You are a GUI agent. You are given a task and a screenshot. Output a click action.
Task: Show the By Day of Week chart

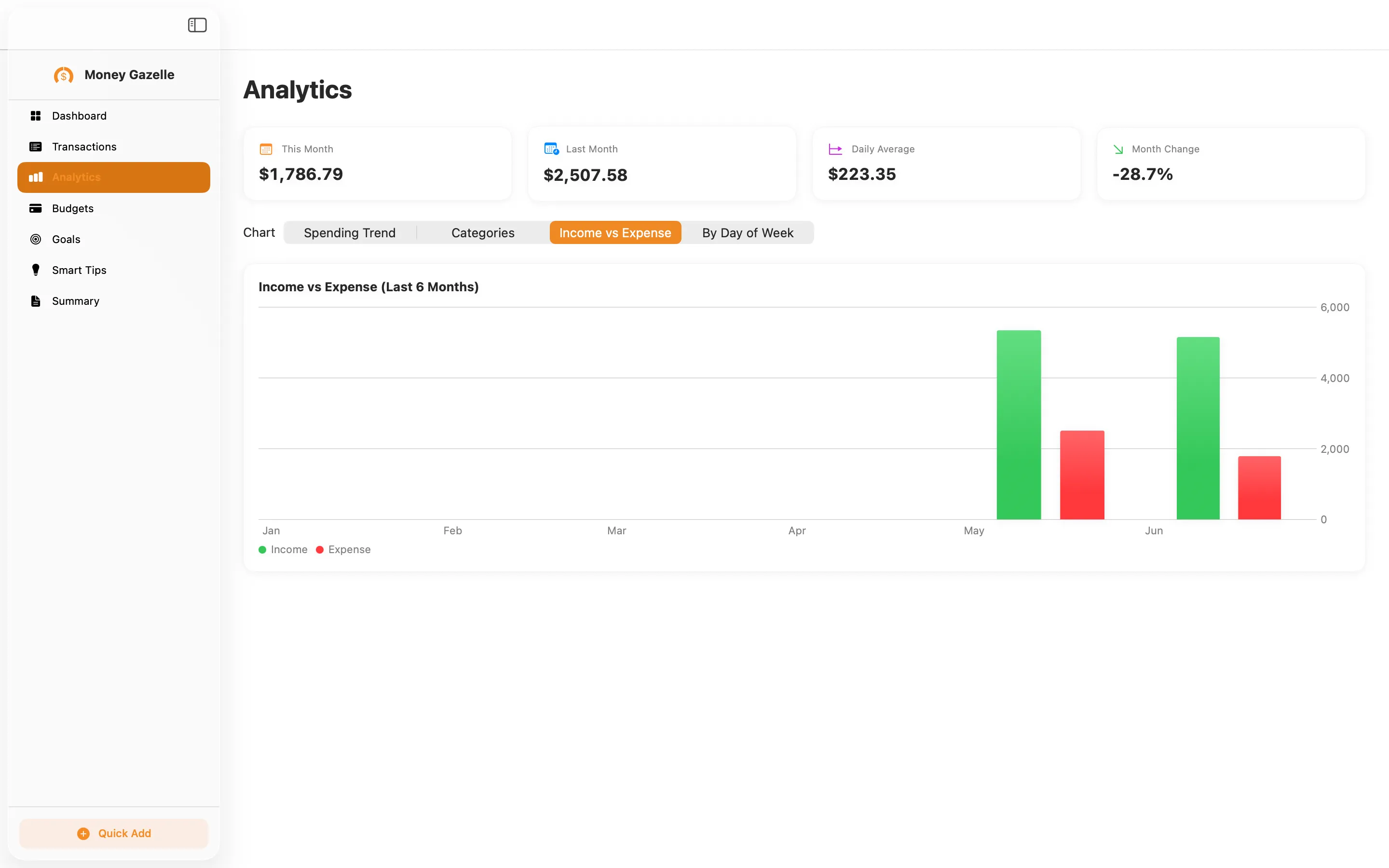[x=747, y=232]
